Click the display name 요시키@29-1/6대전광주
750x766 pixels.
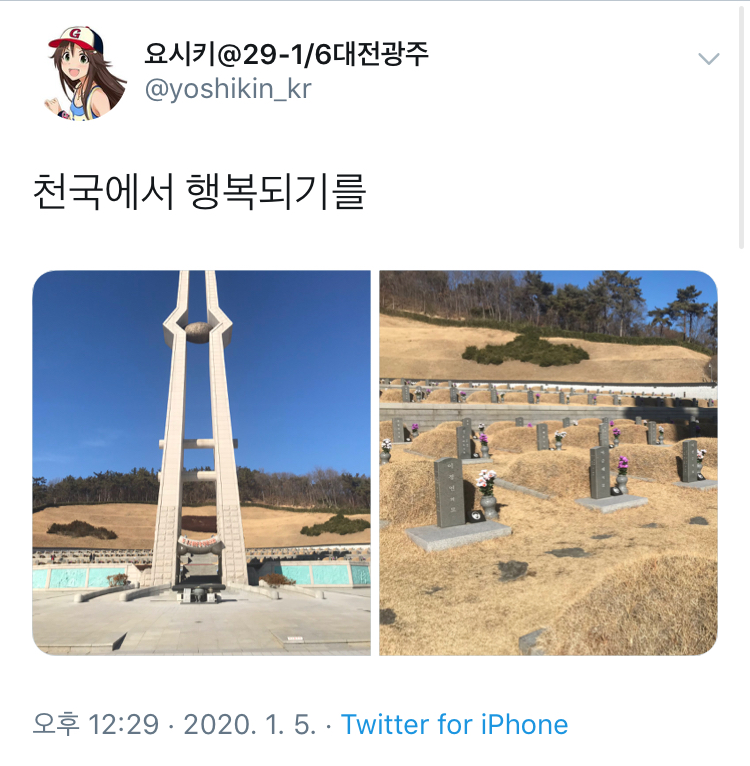286,53
